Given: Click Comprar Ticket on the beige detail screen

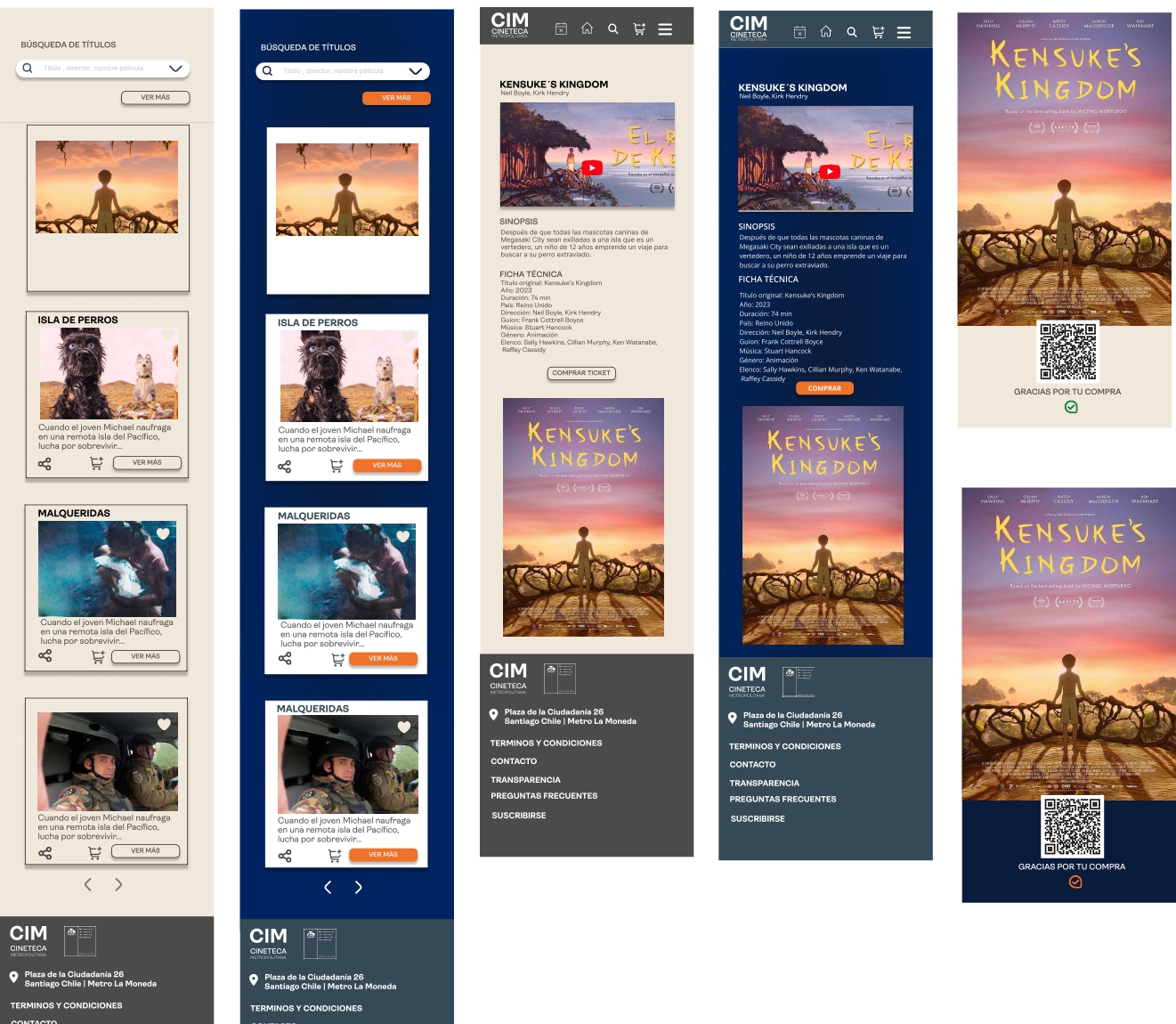Looking at the screenshot, I should coord(581,373).
